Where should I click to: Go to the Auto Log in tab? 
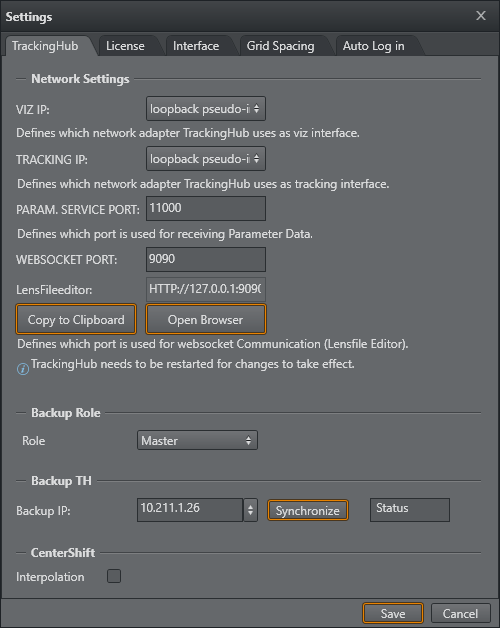[374, 46]
